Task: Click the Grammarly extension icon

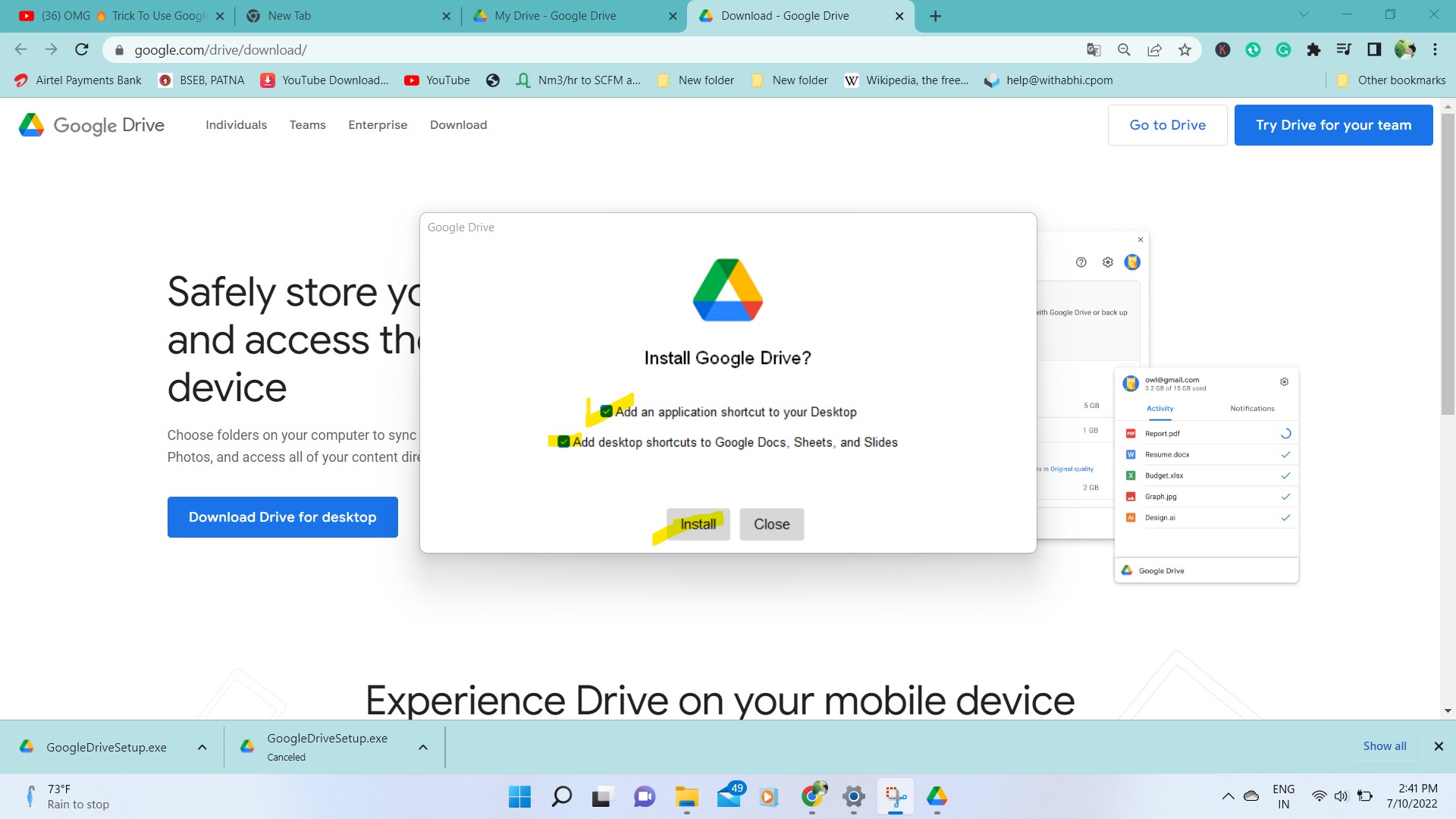Action: pos(1283,50)
